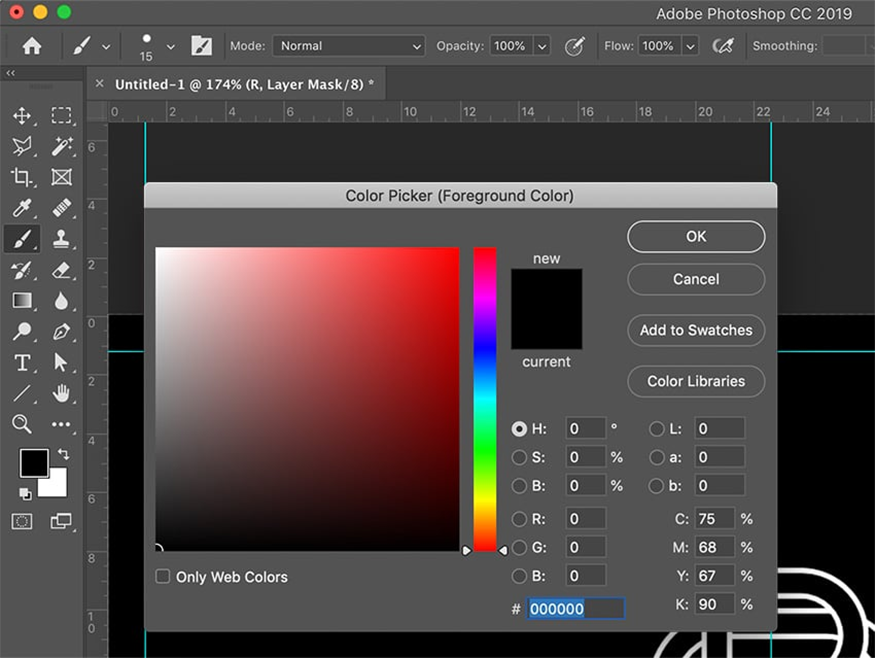
Task: Click the vertical hue spectrum slider
Action: 485,399
